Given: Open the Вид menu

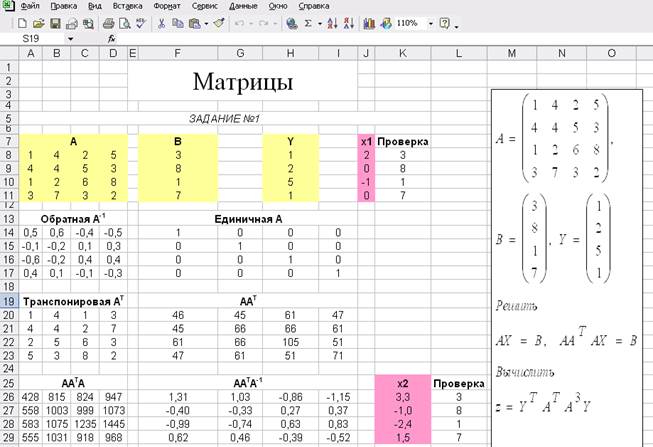Looking at the screenshot, I should pyautogui.click(x=95, y=6).
